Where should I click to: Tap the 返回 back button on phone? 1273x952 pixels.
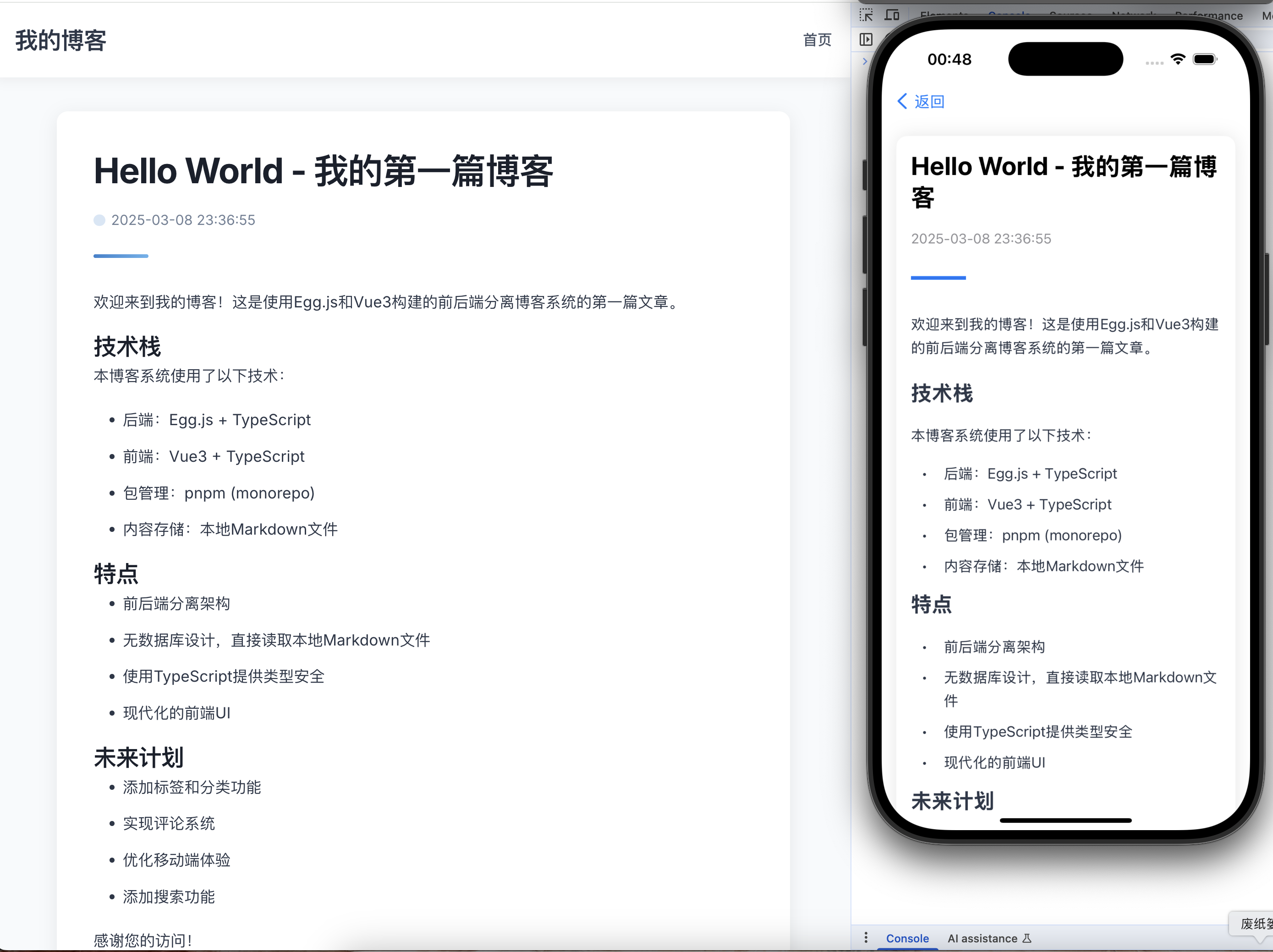(x=929, y=102)
